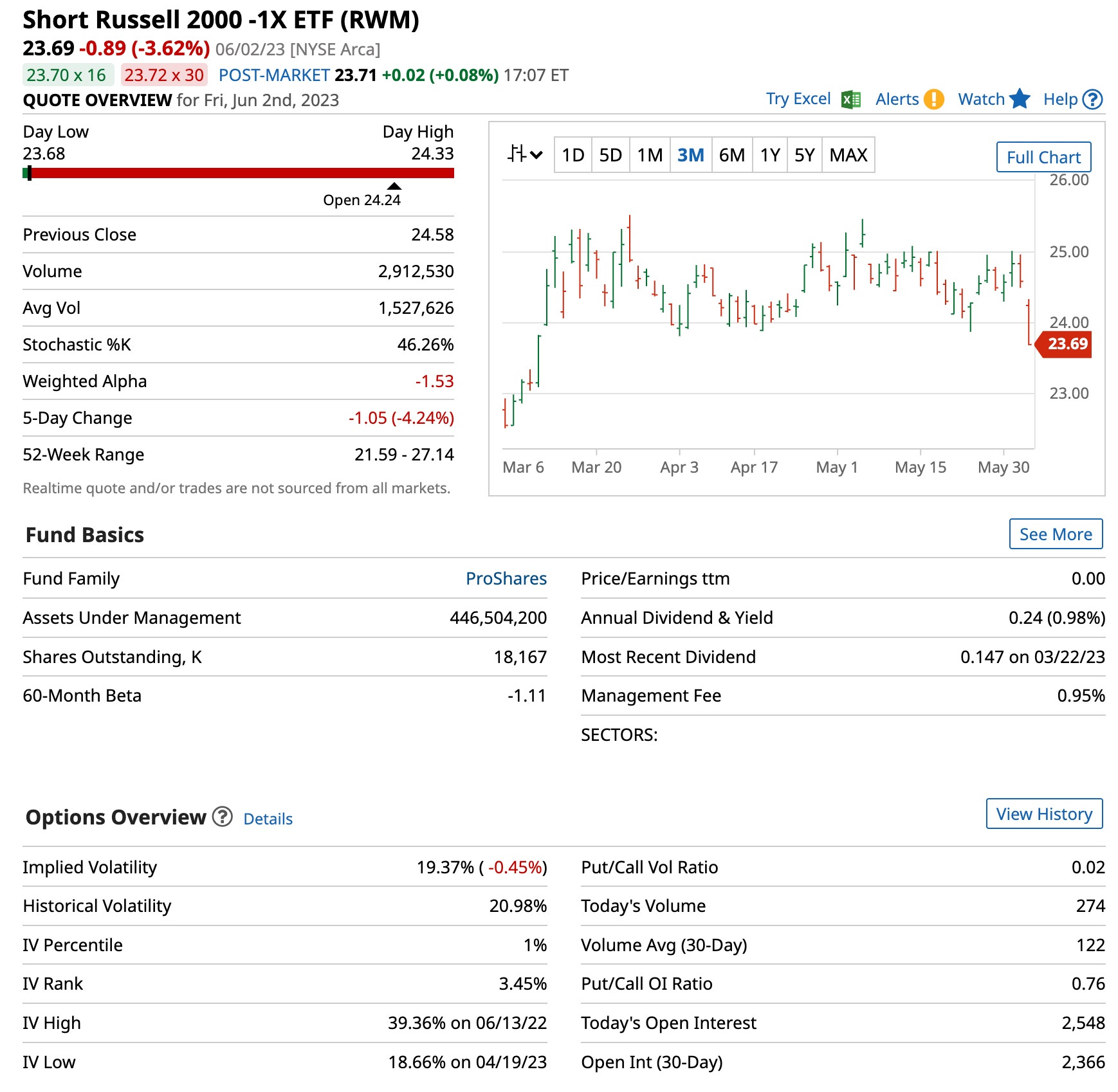The width and height of the screenshot is (1118, 1092).
Task: Click Price/Earnings ttm value 0.00
Action: click(1088, 578)
